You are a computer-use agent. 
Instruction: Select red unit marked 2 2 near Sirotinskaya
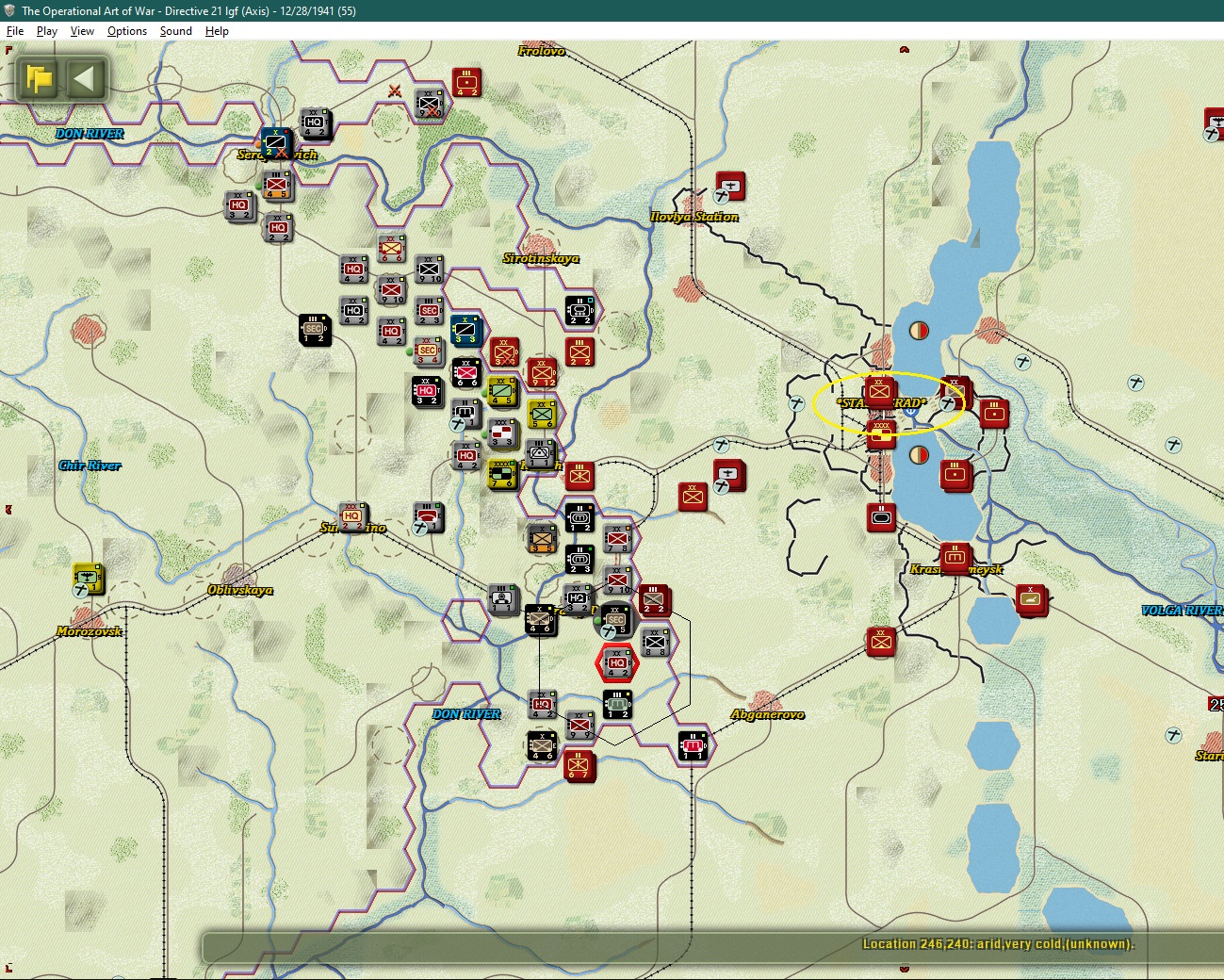coord(579,351)
